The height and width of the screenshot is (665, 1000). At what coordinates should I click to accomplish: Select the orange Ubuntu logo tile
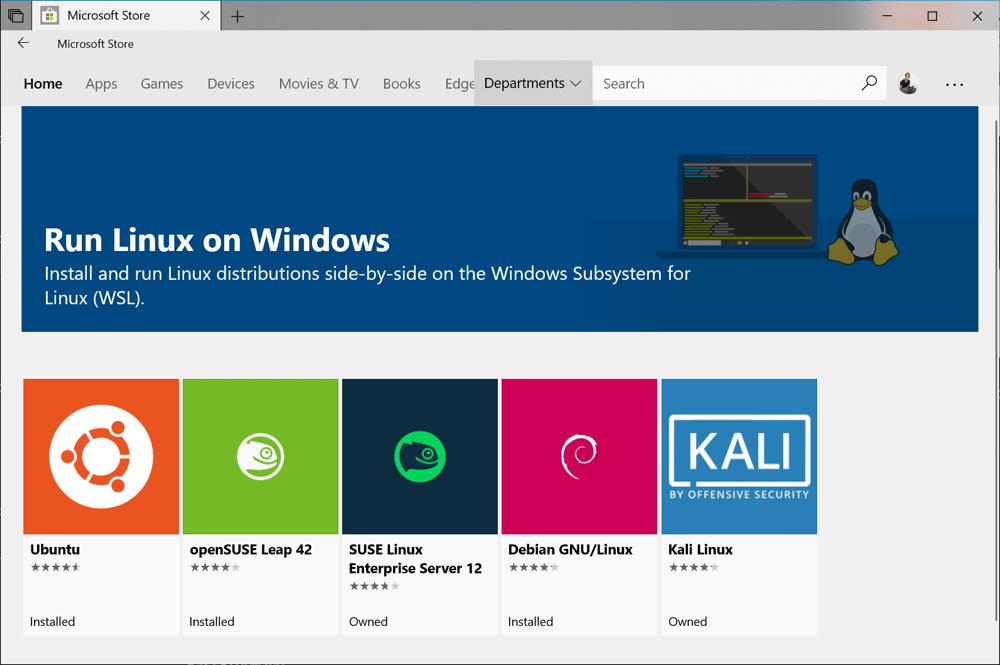point(100,456)
